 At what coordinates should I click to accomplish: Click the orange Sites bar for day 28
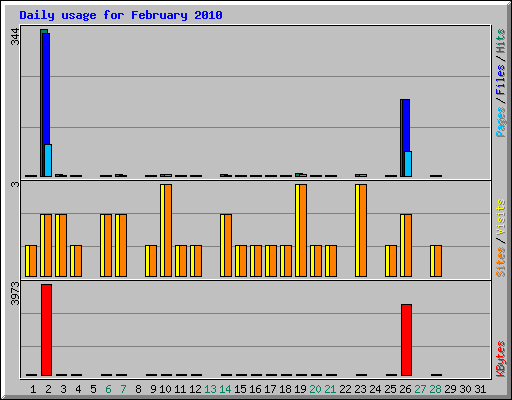click(438, 261)
